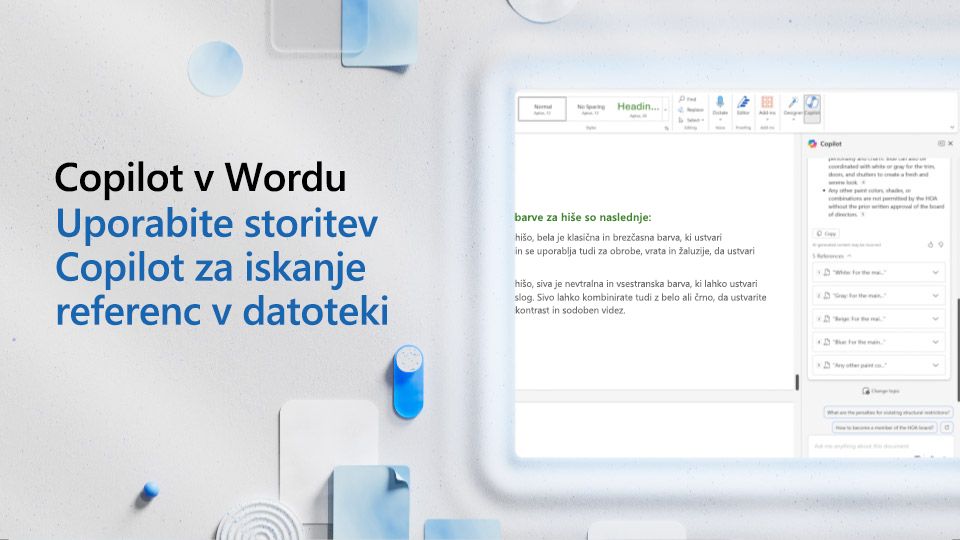Click heading "barve za hiše so naslednje:"

[x=583, y=217]
